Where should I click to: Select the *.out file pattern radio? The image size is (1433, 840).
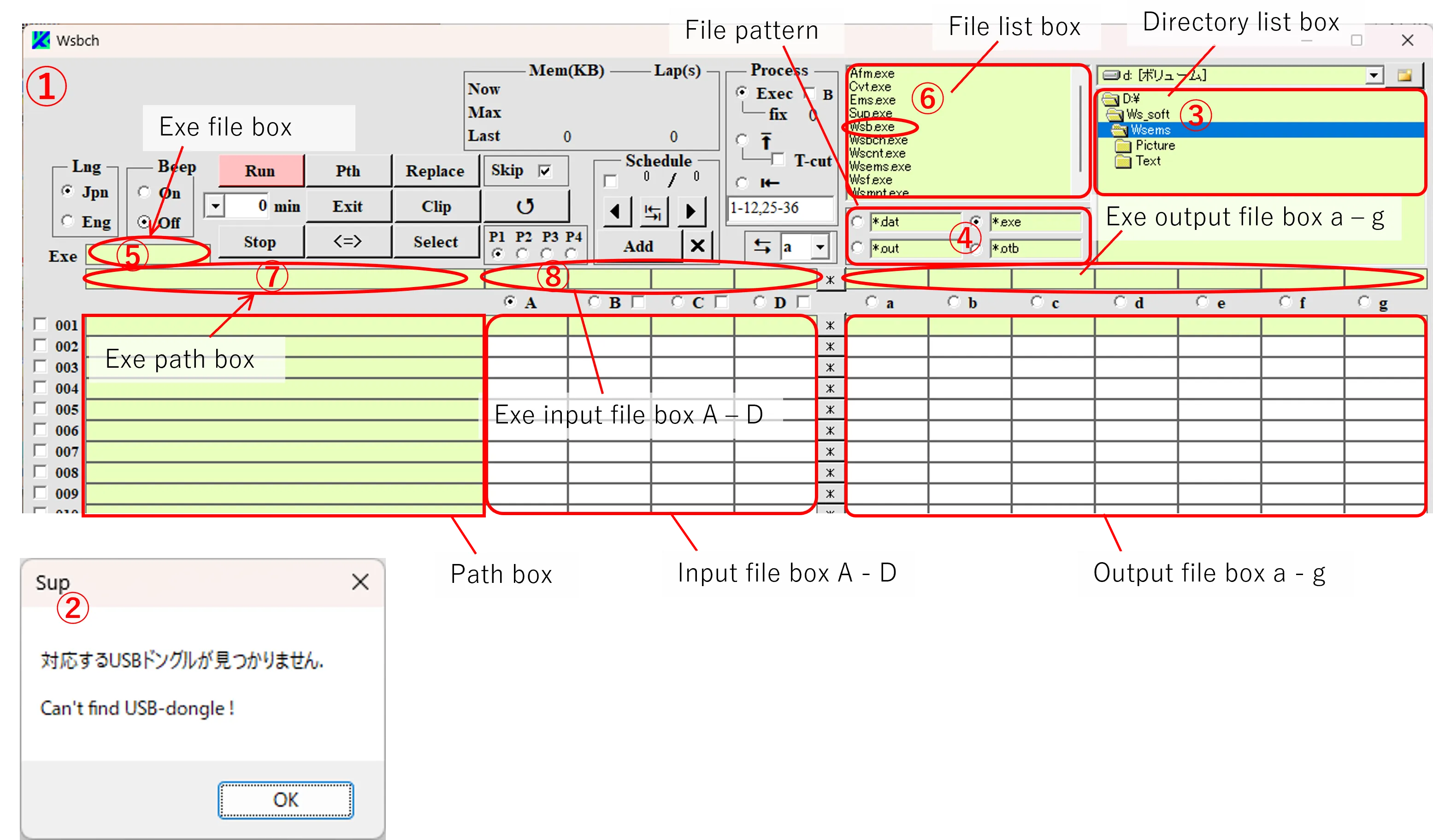(x=857, y=248)
